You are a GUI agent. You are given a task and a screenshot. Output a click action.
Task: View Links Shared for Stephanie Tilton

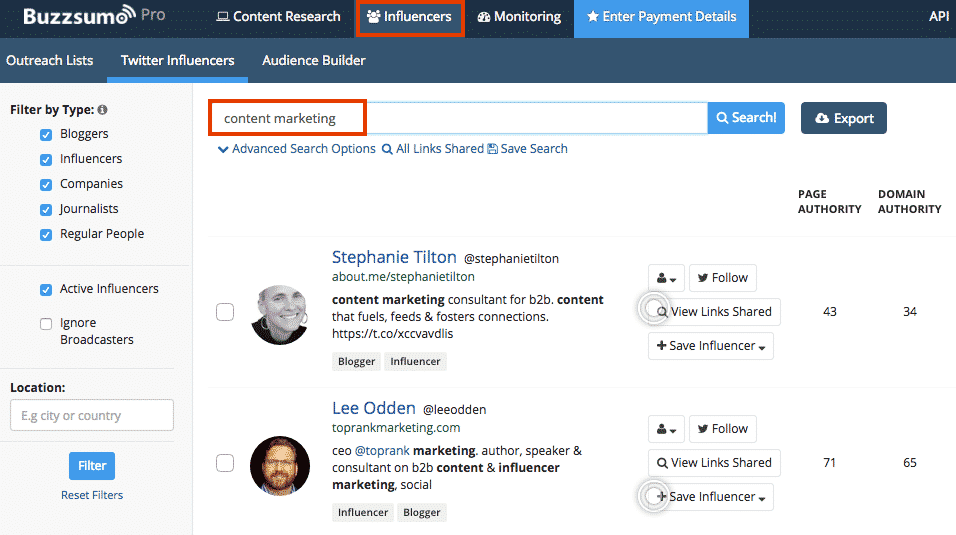pos(715,312)
